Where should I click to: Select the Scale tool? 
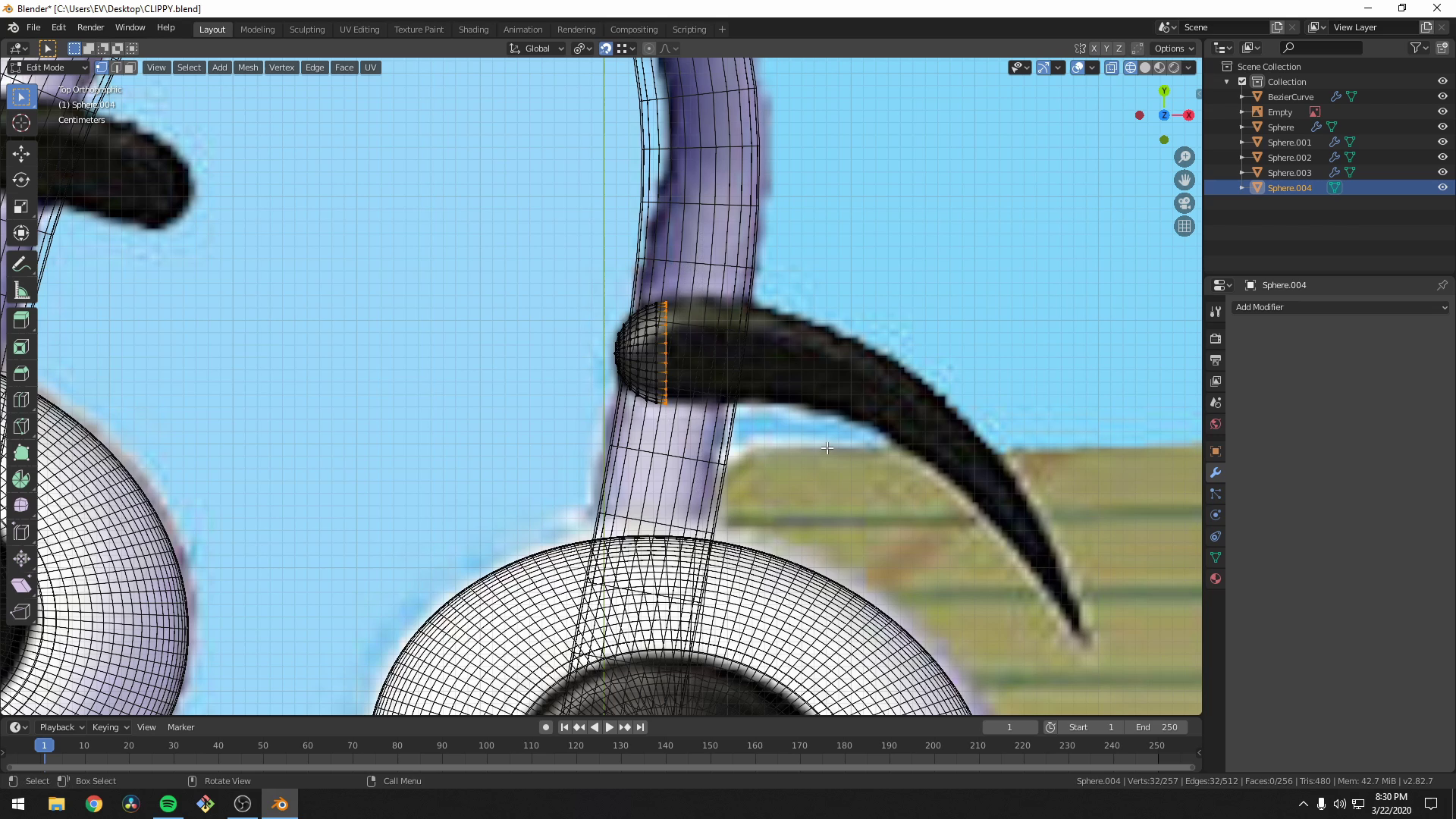click(21, 206)
